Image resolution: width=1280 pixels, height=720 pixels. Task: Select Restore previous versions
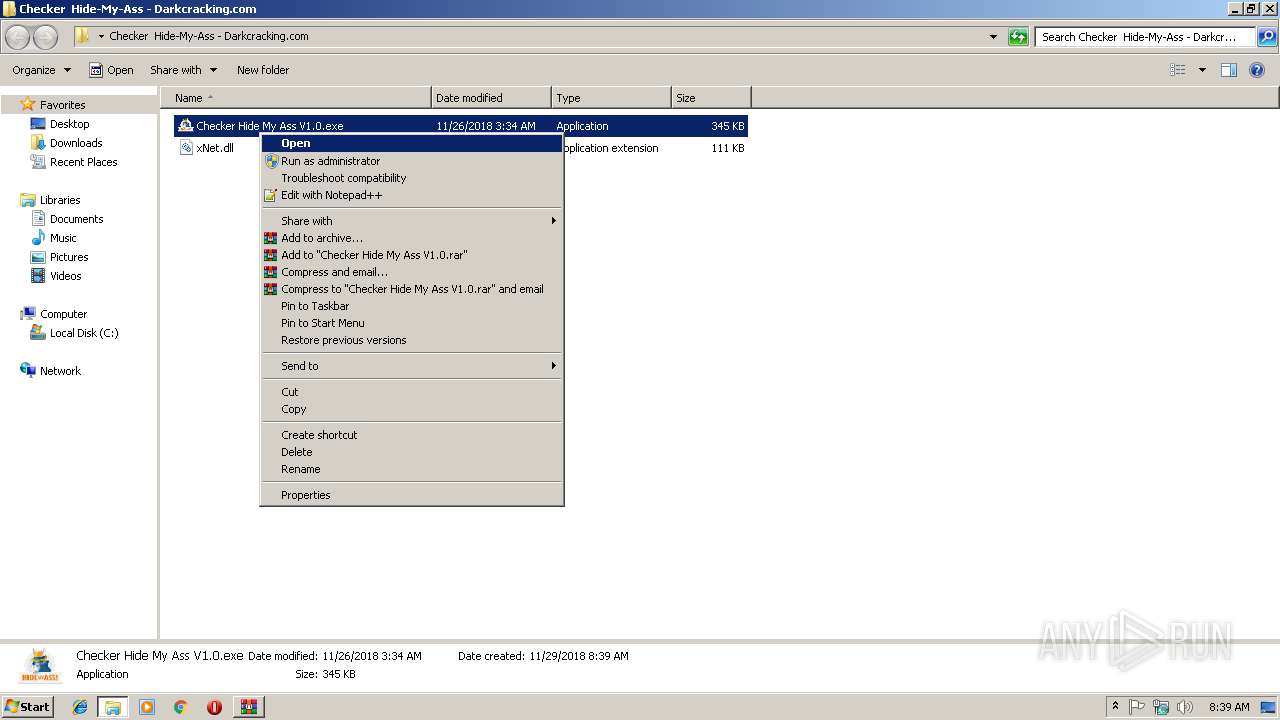point(412,340)
